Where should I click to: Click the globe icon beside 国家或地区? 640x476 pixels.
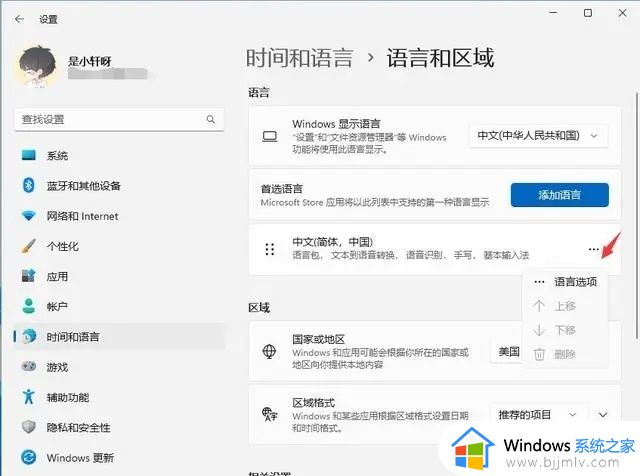(269, 351)
